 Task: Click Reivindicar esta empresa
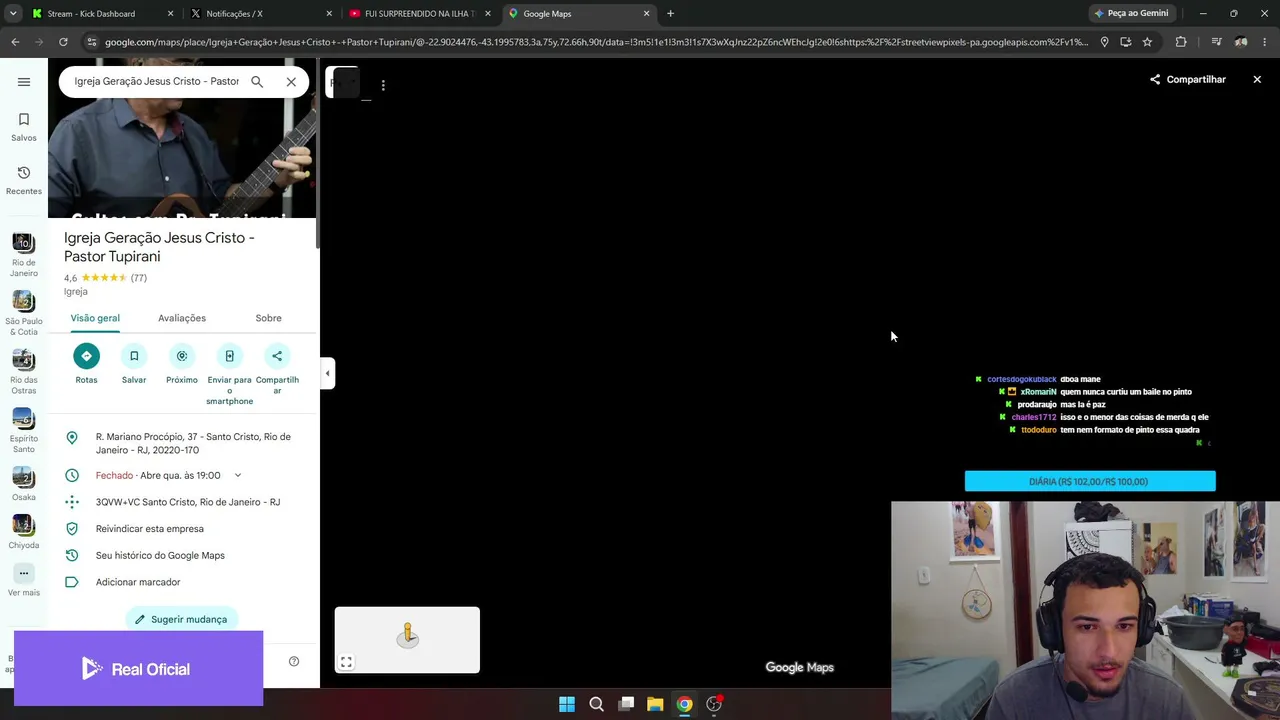(150, 529)
